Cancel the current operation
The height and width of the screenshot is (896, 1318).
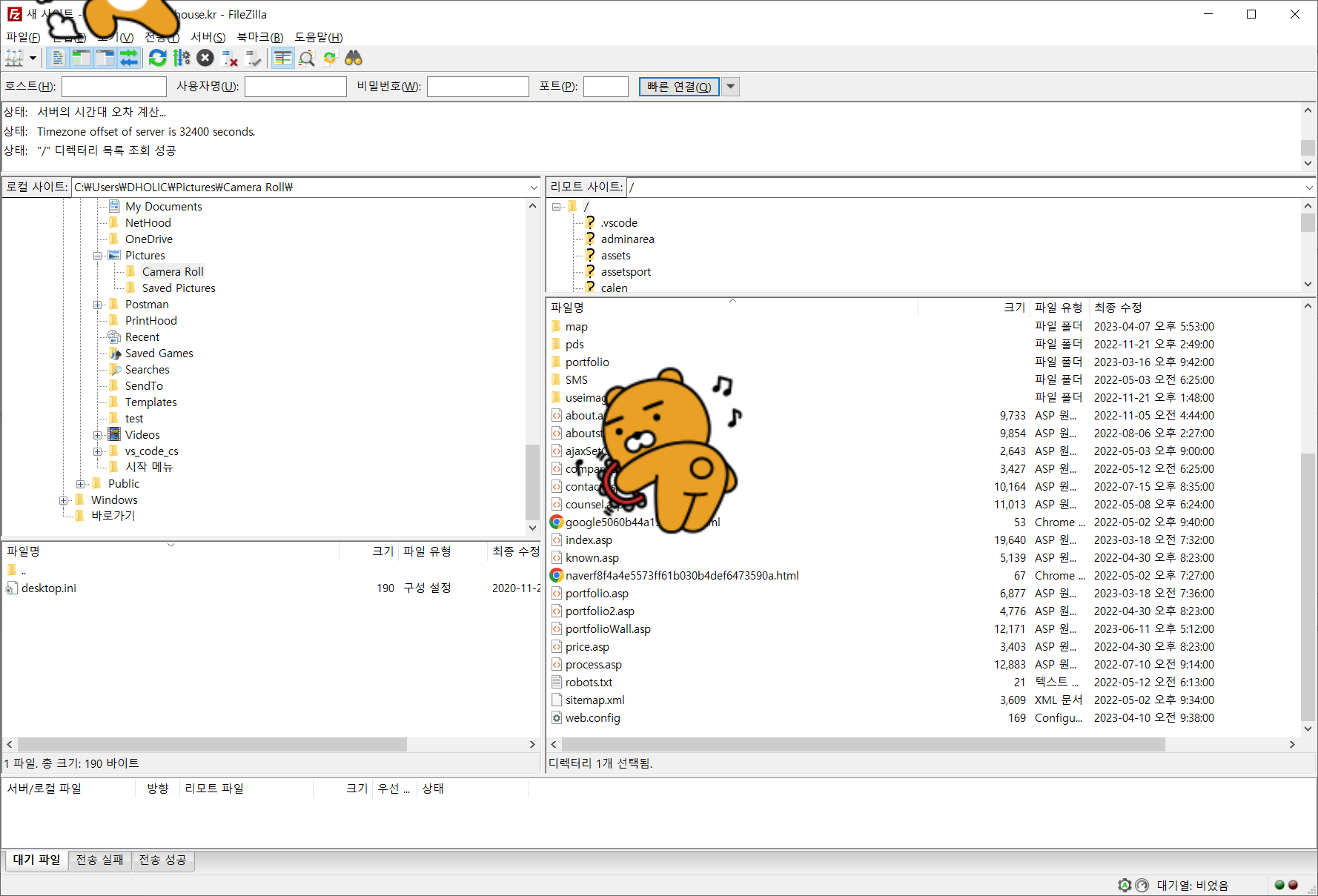205,58
